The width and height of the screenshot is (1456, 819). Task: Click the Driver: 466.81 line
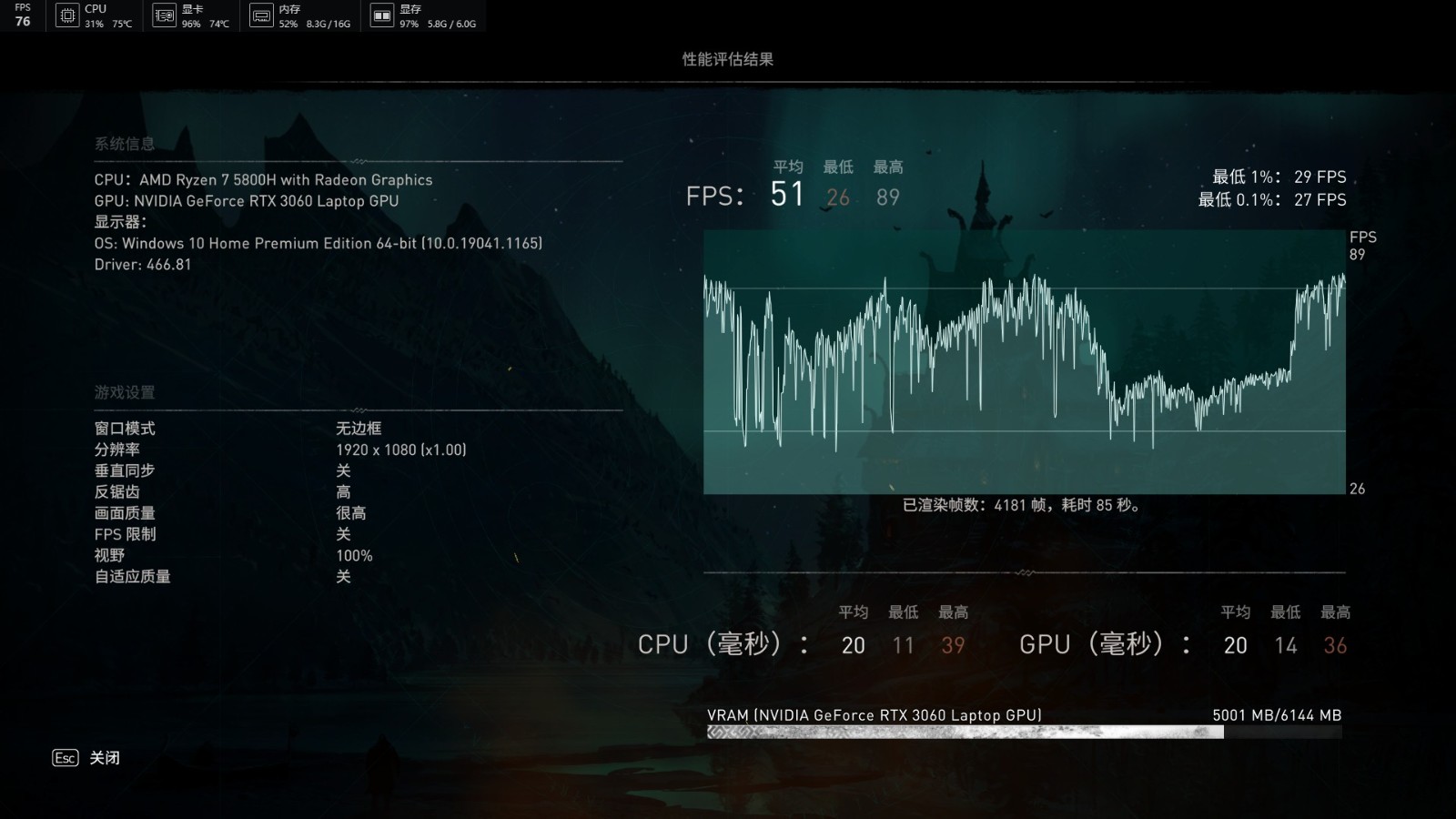tap(143, 265)
